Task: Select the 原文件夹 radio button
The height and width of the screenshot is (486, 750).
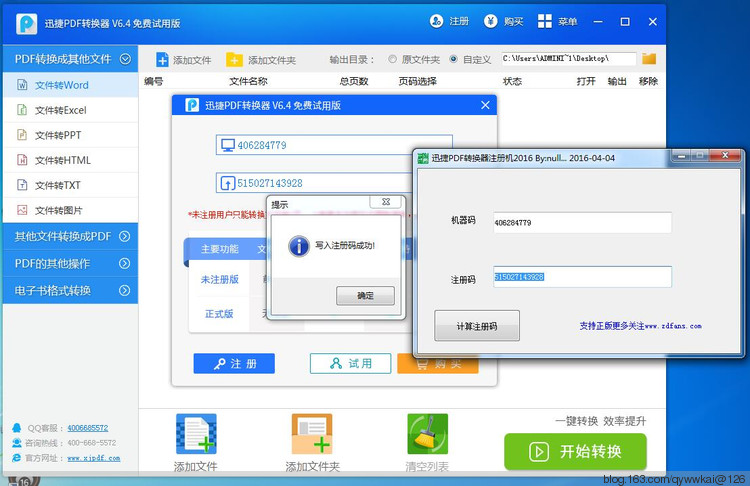Action: point(393,59)
